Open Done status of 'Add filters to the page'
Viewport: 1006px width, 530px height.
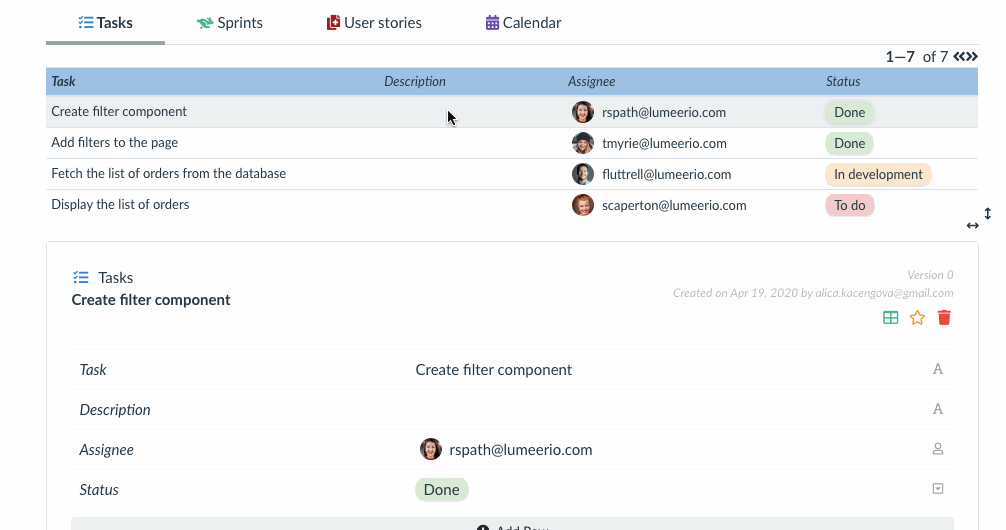(x=849, y=143)
